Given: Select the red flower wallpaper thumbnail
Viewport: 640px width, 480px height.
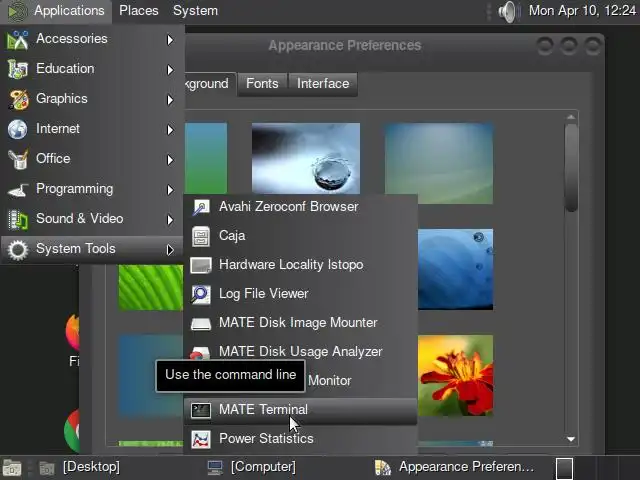Looking at the screenshot, I should point(456,376).
